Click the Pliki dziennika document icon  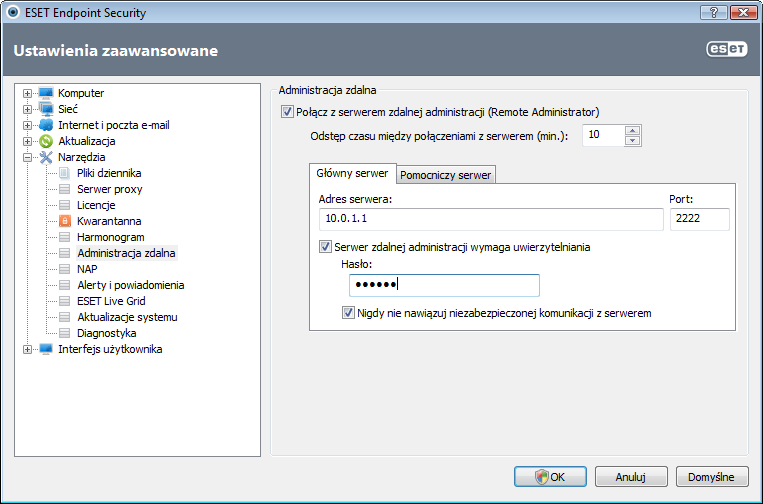pyautogui.click(x=64, y=173)
